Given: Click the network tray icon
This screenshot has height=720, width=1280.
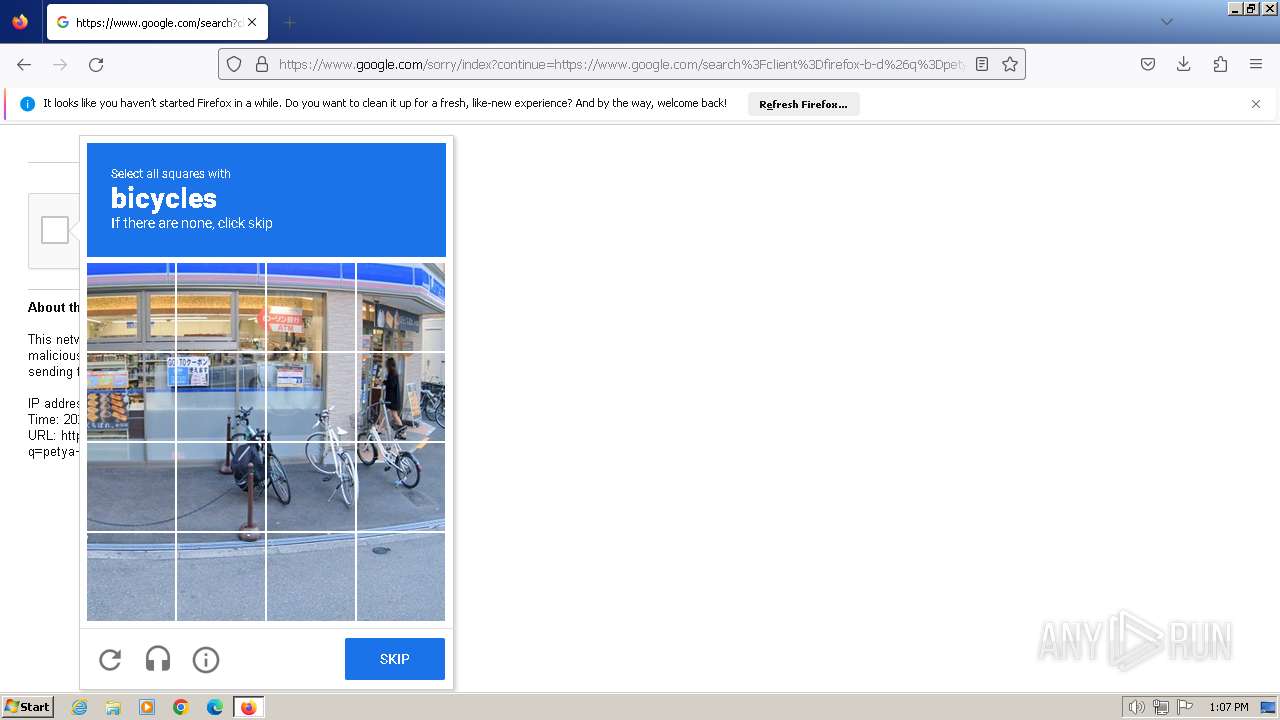Looking at the screenshot, I should click(1161, 707).
